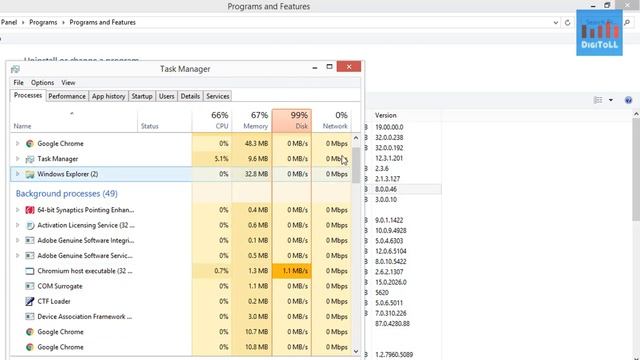Click the COM Surrogate process icon
The image size is (640, 360).
tap(29, 286)
